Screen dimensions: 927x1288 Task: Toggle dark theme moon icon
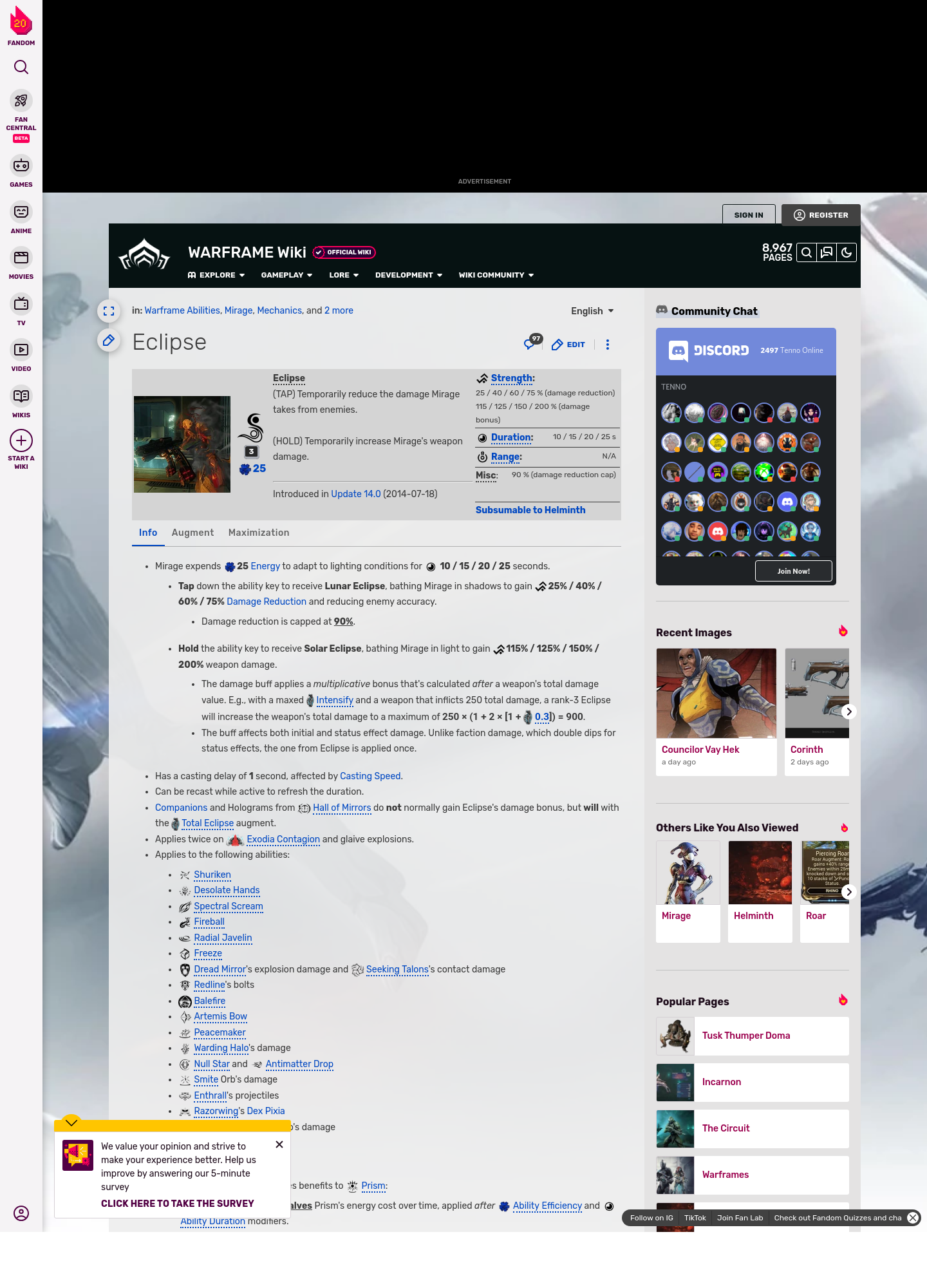pyautogui.click(x=847, y=252)
